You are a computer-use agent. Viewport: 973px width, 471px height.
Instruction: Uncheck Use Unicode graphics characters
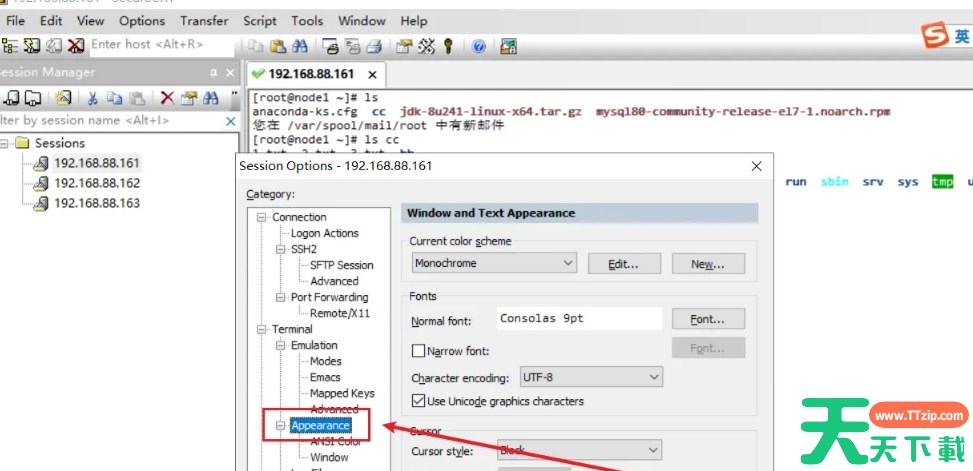(419, 401)
